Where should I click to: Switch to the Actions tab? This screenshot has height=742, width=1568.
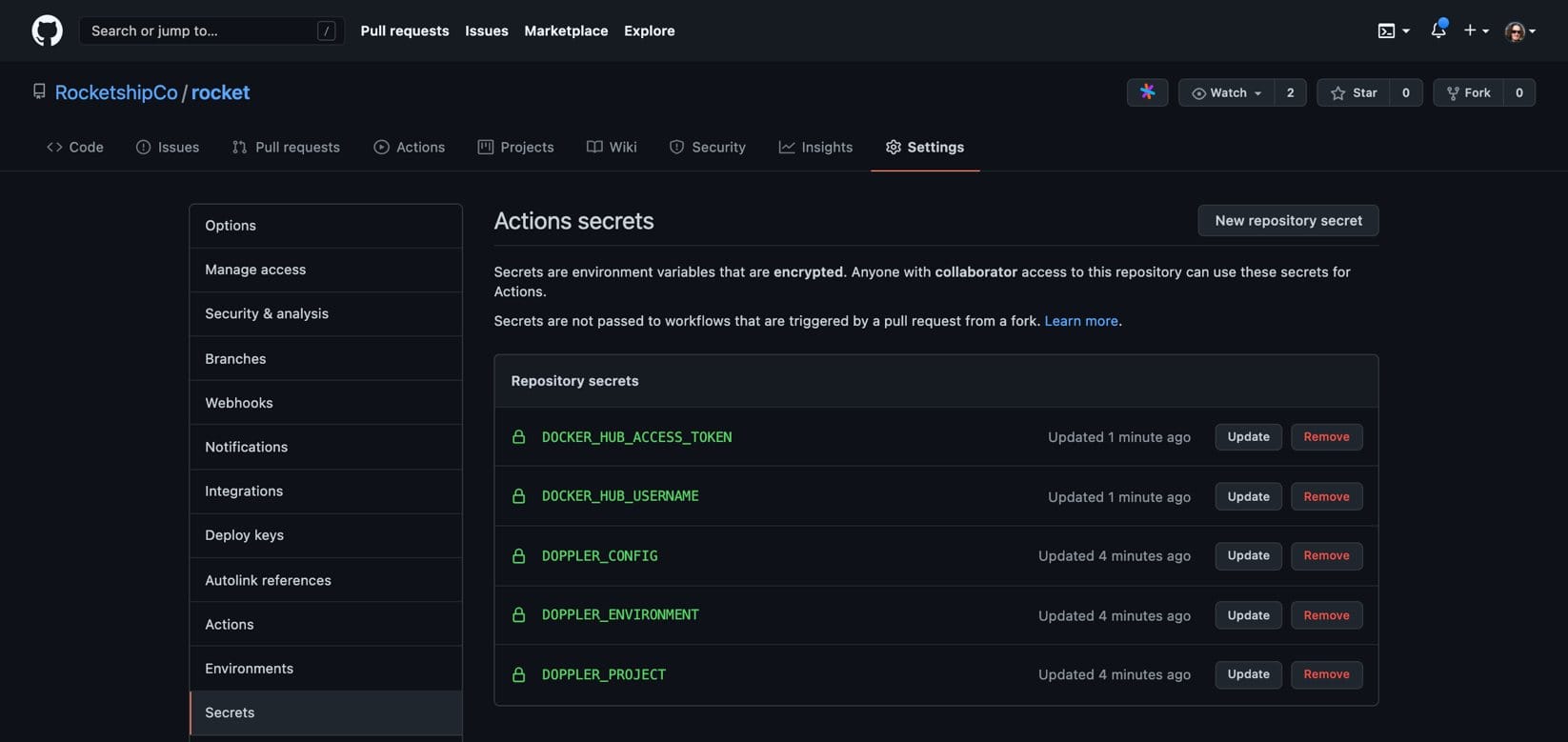pyautogui.click(x=410, y=147)
